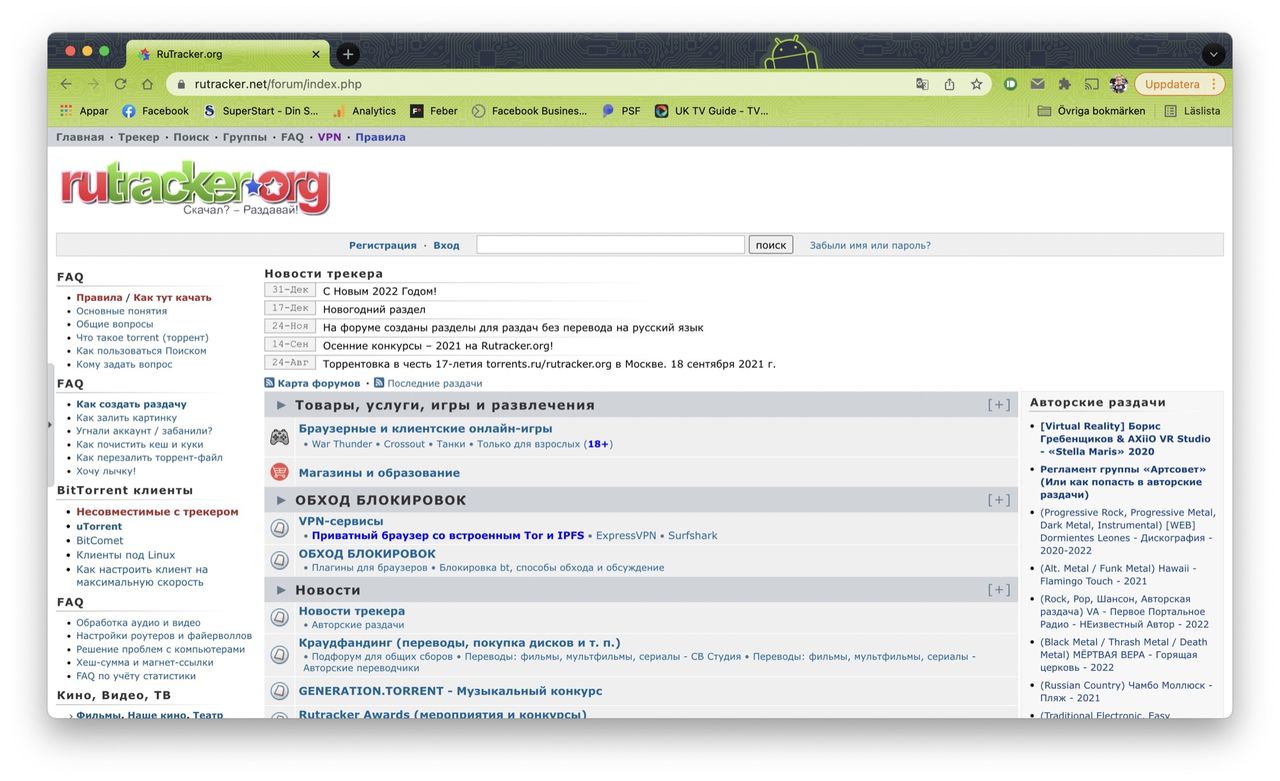Screen dimensions: 1280x781
Task: Click the gamepad icon beside online games forum
Action: 279,437
